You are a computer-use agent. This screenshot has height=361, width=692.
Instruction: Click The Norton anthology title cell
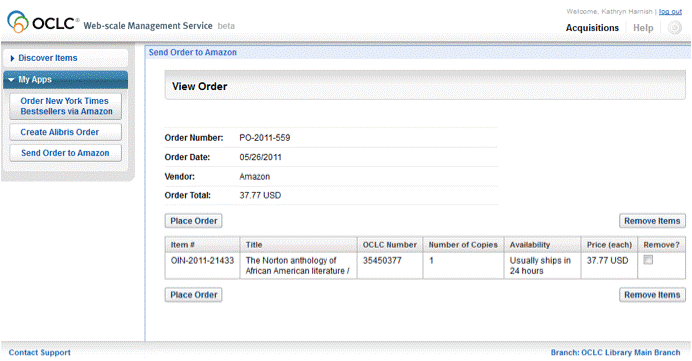297,266
